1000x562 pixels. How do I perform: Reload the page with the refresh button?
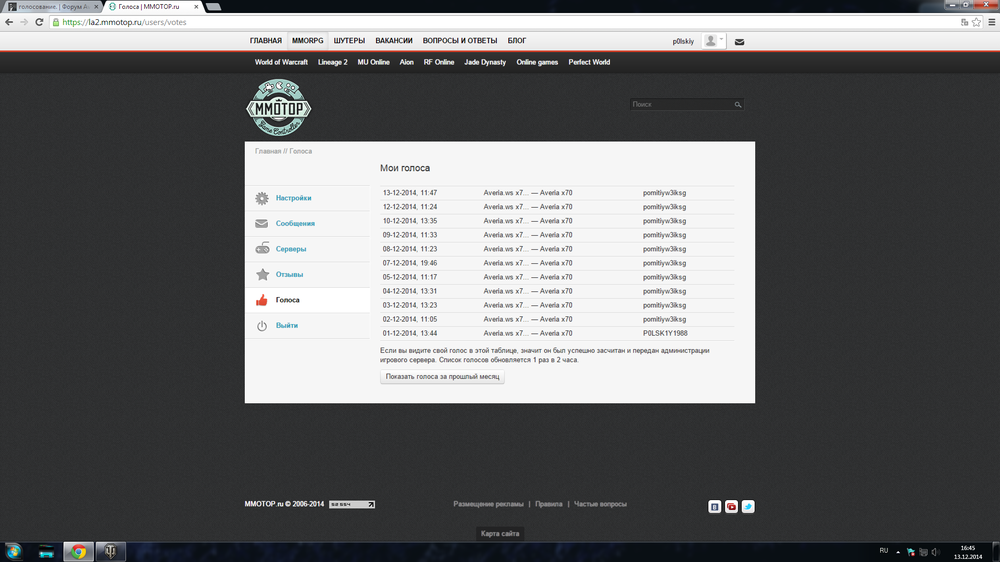tap(38, 21)
